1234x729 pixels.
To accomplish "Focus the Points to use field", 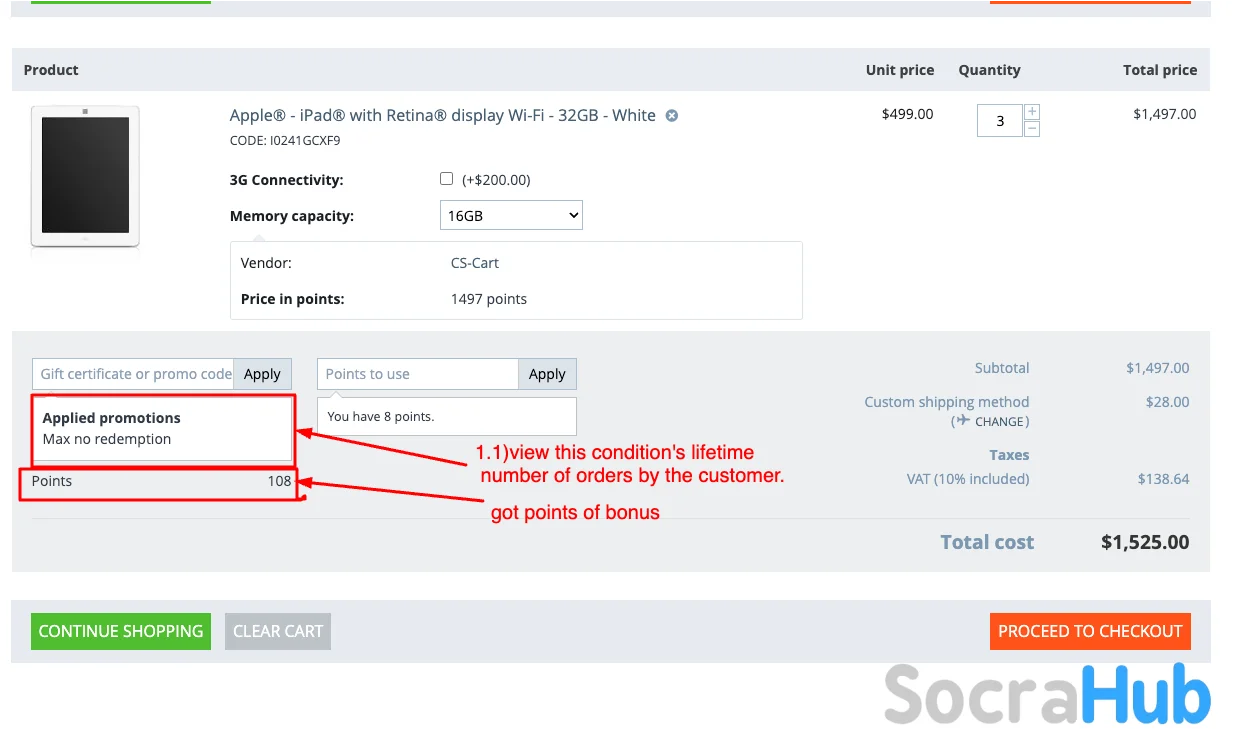I will 418,374.
